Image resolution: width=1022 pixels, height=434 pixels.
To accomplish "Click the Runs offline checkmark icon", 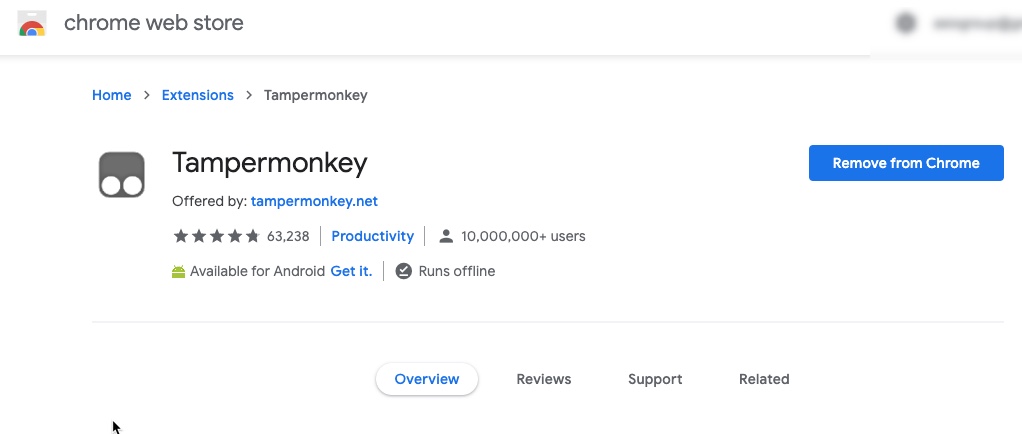I will pyautogui.click(x=404, y=271).
